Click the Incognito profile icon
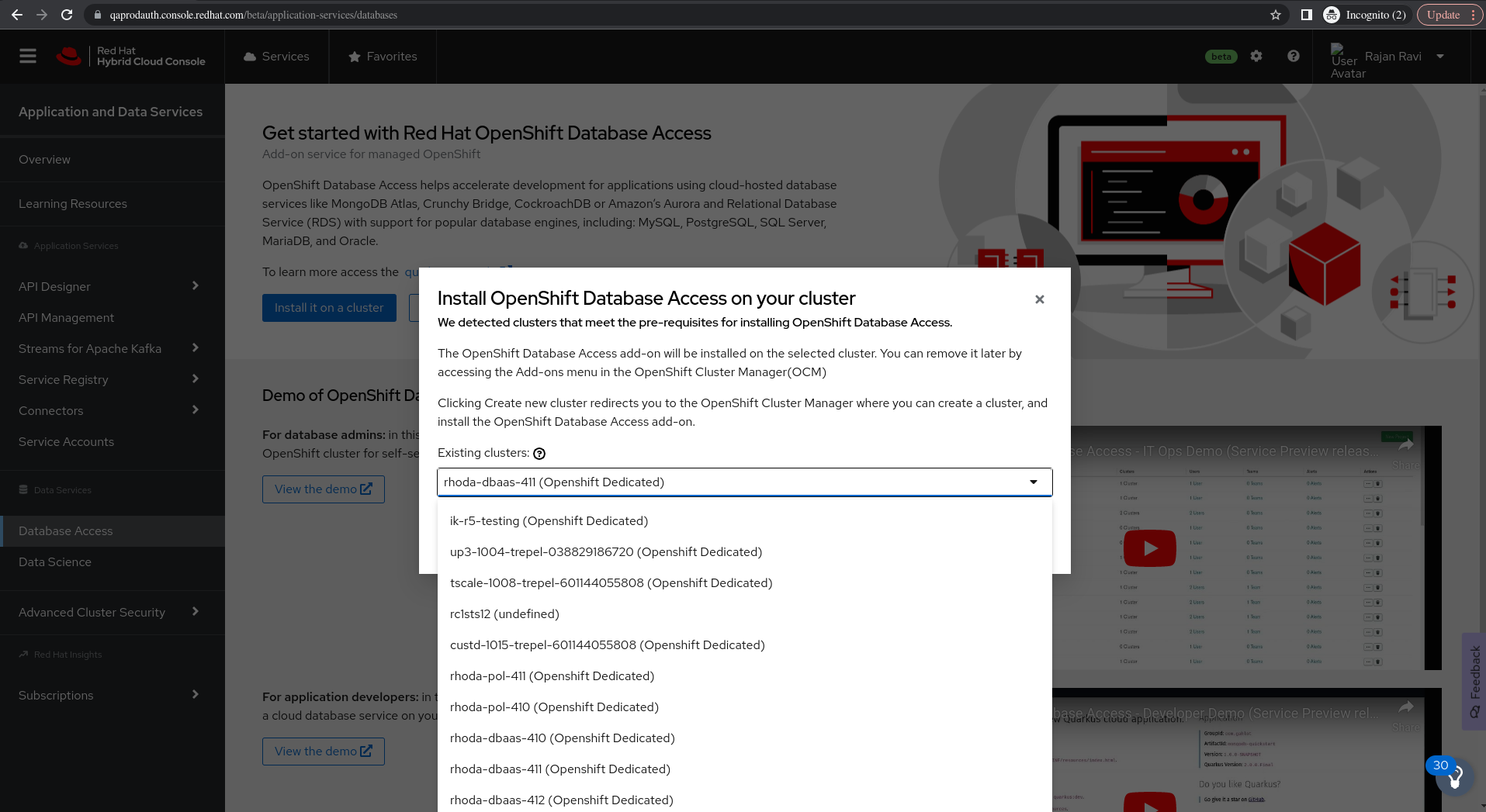Viewport: 1486px width, 812px height. (x=1332, y=15)
